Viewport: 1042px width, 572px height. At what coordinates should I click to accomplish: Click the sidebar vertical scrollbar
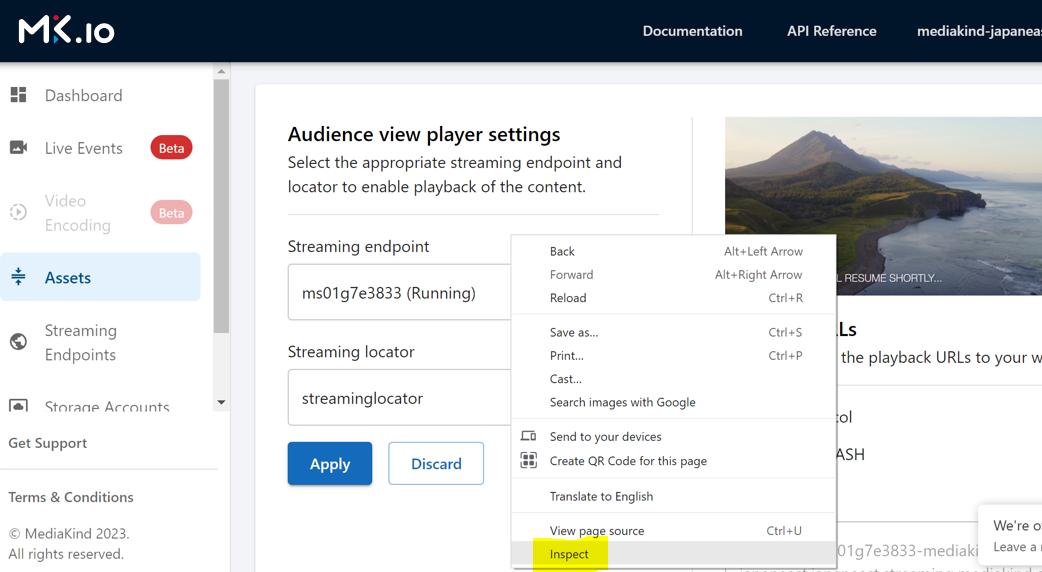click(221, 206)
